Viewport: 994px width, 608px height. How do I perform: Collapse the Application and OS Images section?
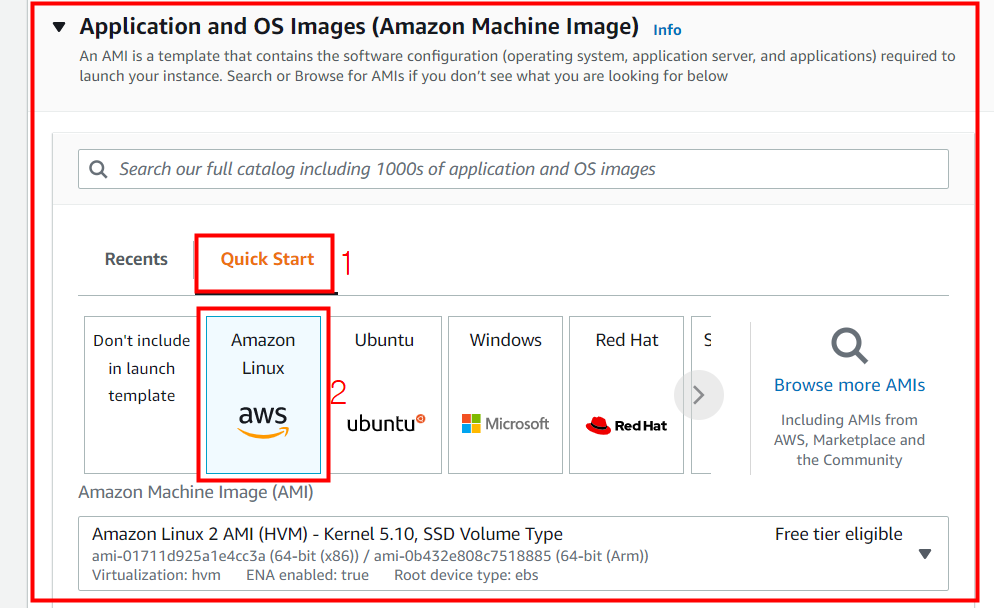pos(60,27)
